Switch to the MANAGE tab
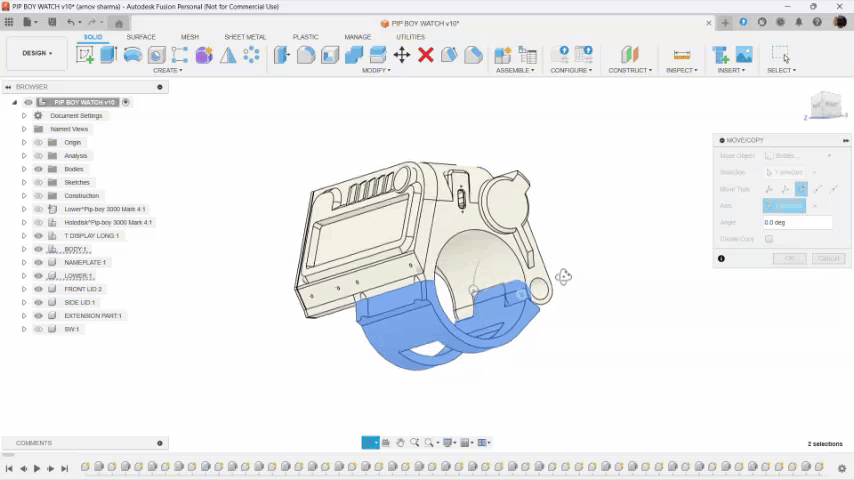The height and width of the screenshot is (480, 854). [357, 37]
